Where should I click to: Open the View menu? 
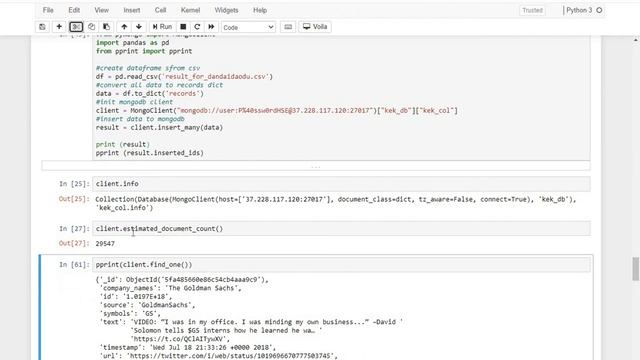click(102, 10)
